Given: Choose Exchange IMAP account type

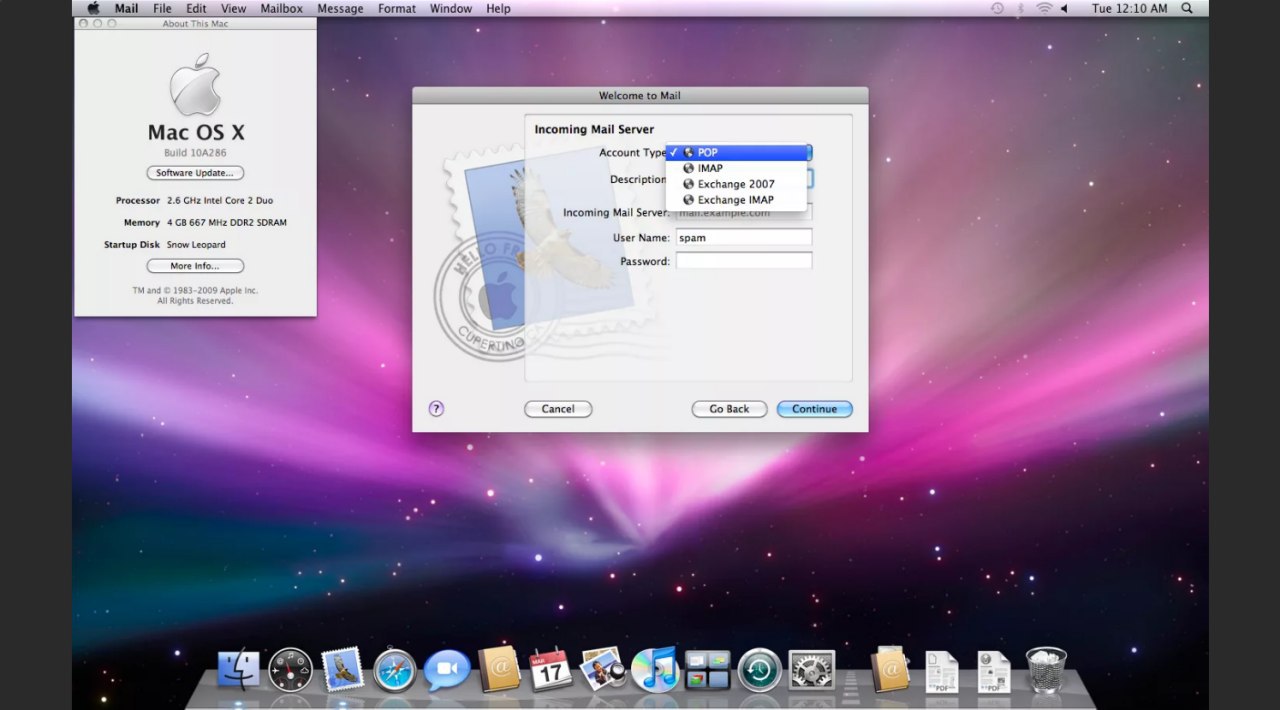Looking at the screenshot, I should 736,200.
